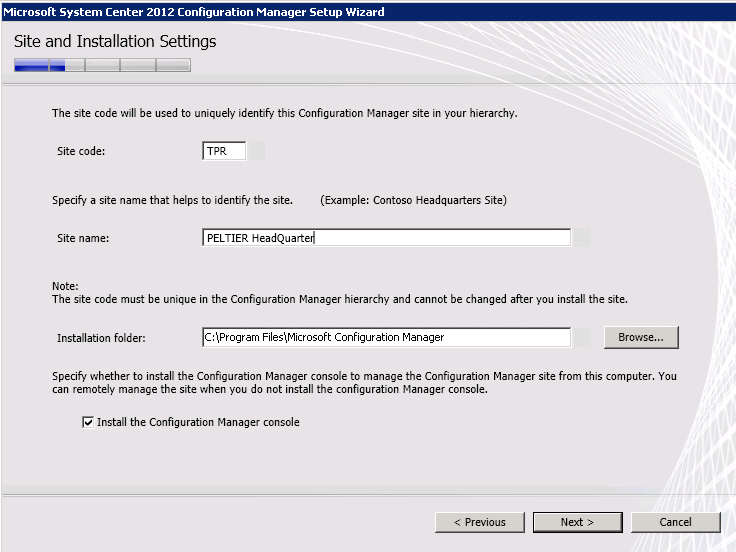Open the Browse... folder dialog
The image size is (736, 552).
641,337
